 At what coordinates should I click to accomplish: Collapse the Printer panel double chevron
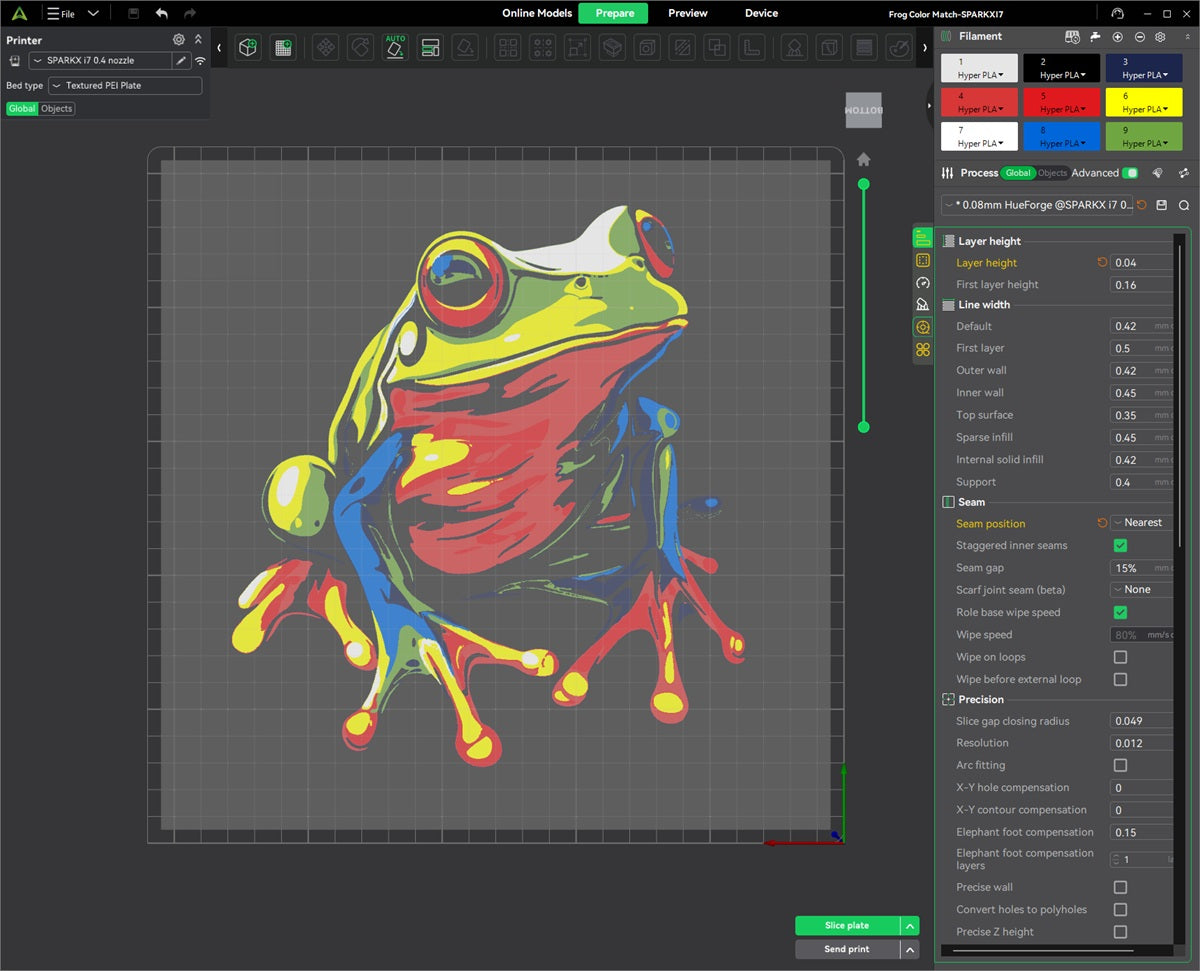click(198, 39)
